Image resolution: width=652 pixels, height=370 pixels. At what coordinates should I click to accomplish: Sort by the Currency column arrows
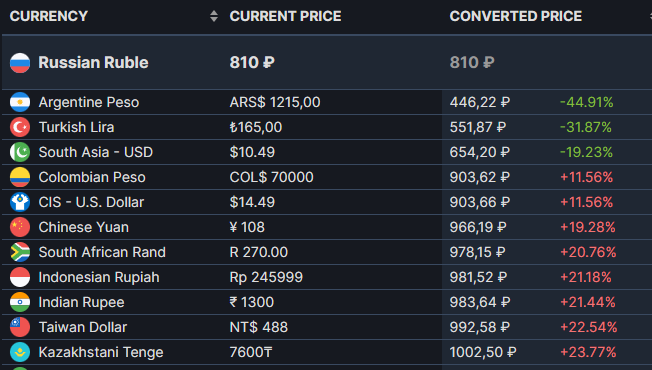point(214,16)
